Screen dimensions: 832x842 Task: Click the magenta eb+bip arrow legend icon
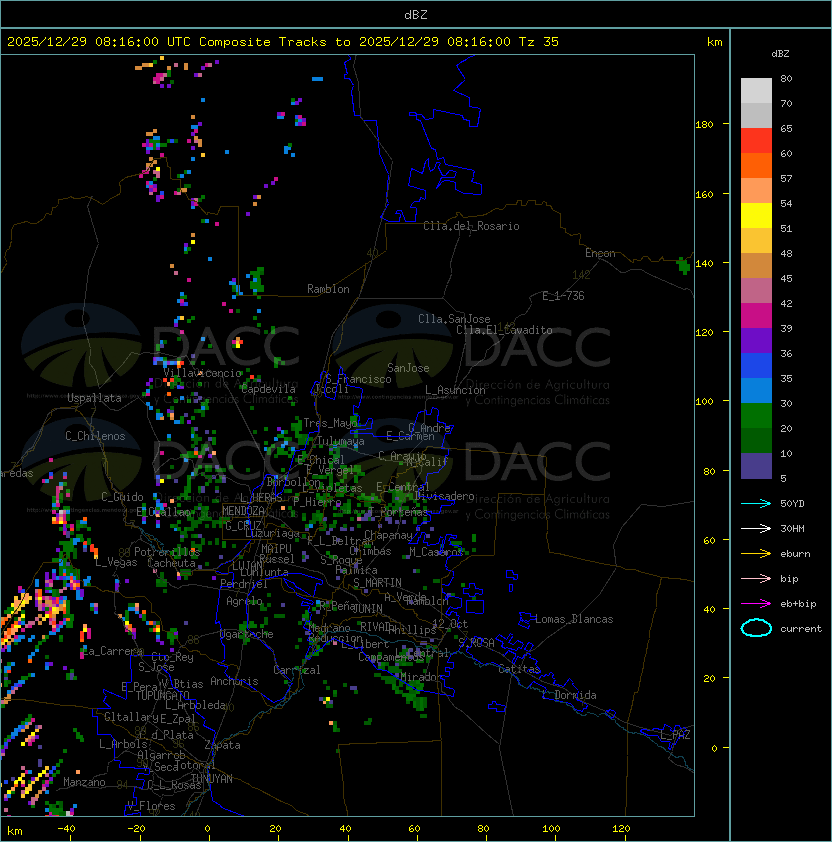[756, 604]
